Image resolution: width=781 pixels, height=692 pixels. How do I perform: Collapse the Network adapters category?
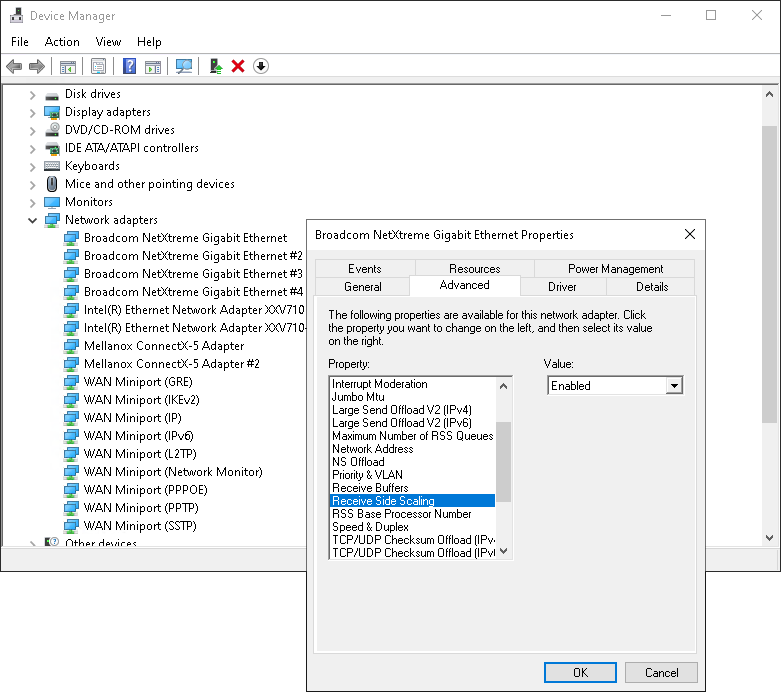[32, 220]
